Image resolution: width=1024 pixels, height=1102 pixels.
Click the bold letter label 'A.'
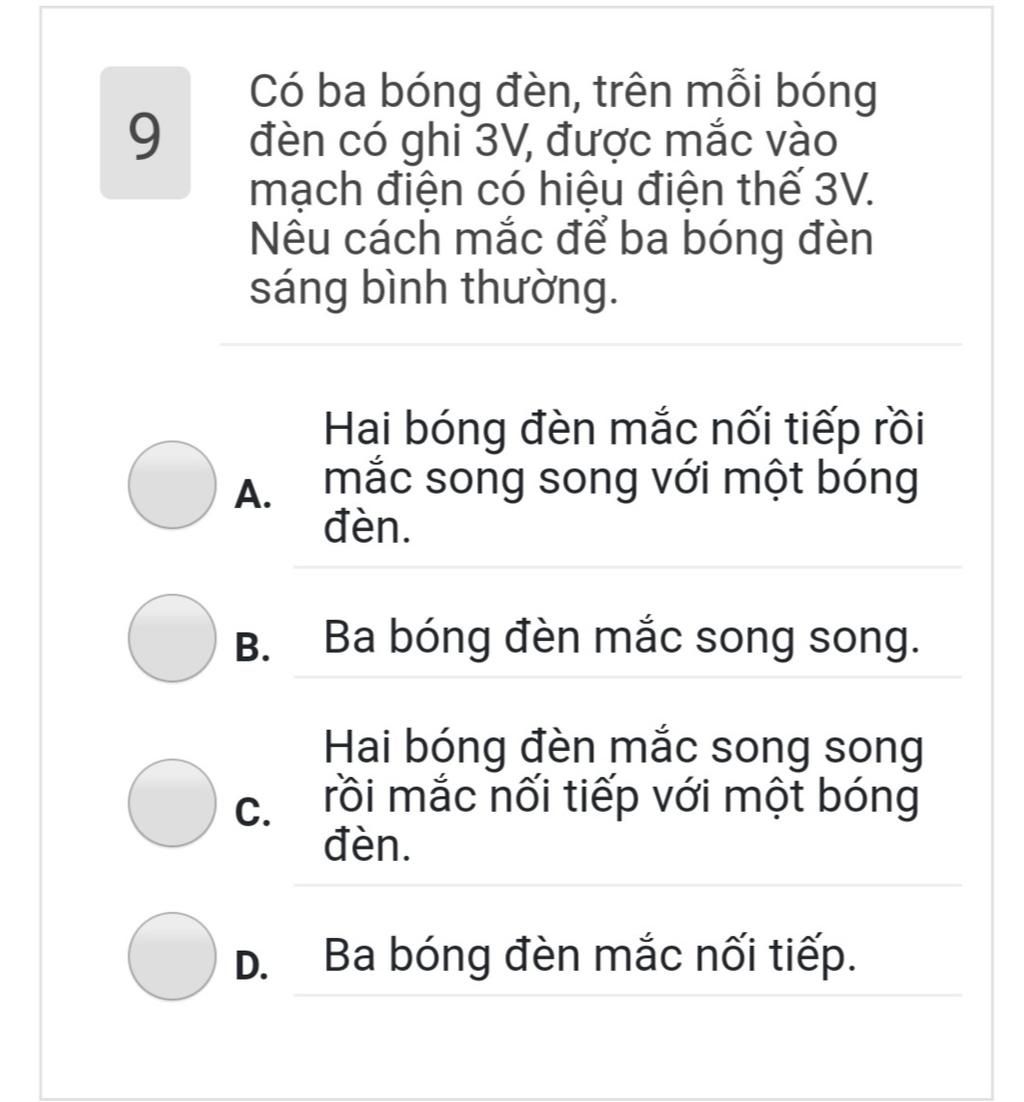(253, 495)
